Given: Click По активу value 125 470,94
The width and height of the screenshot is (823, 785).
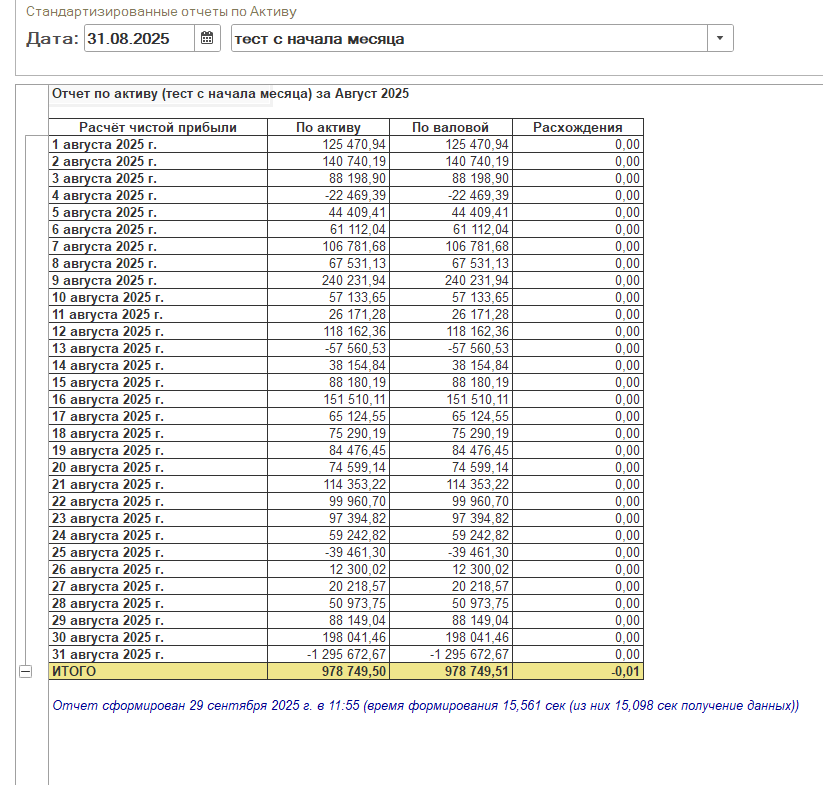Looking at the screenshot, I should click(x=329, y=144).
